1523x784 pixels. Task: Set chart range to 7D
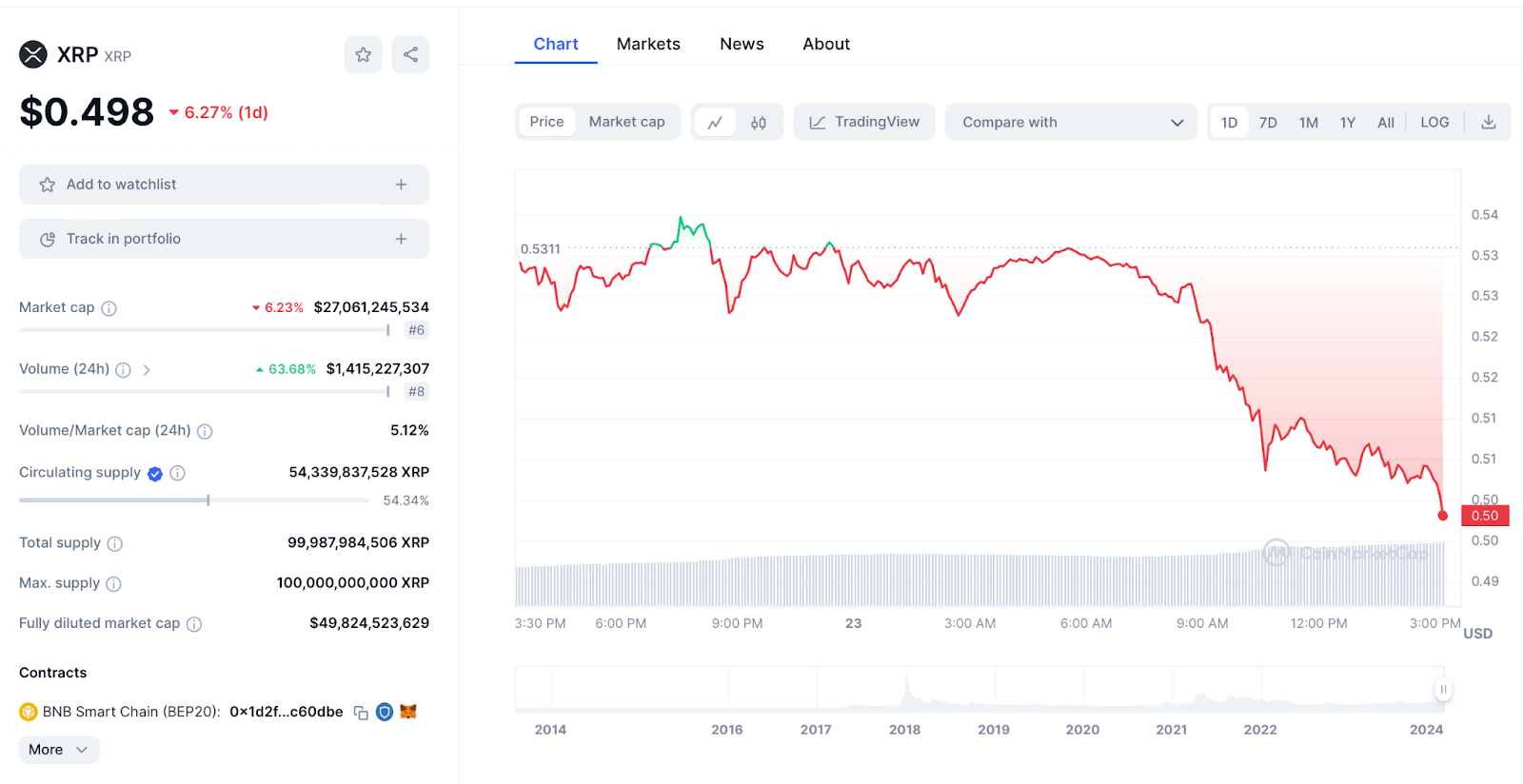click(1268, 122)
